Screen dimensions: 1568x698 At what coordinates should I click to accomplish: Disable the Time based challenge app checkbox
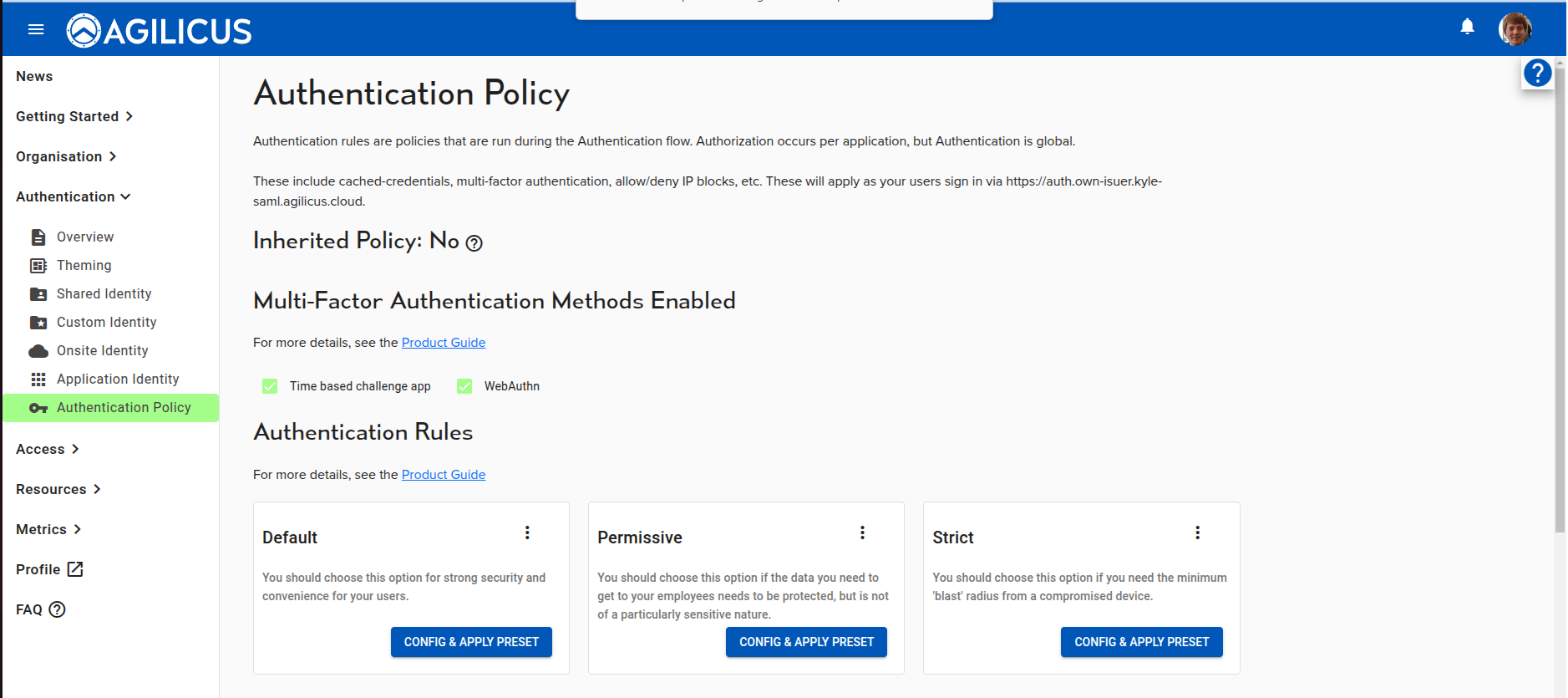[269, 386]
